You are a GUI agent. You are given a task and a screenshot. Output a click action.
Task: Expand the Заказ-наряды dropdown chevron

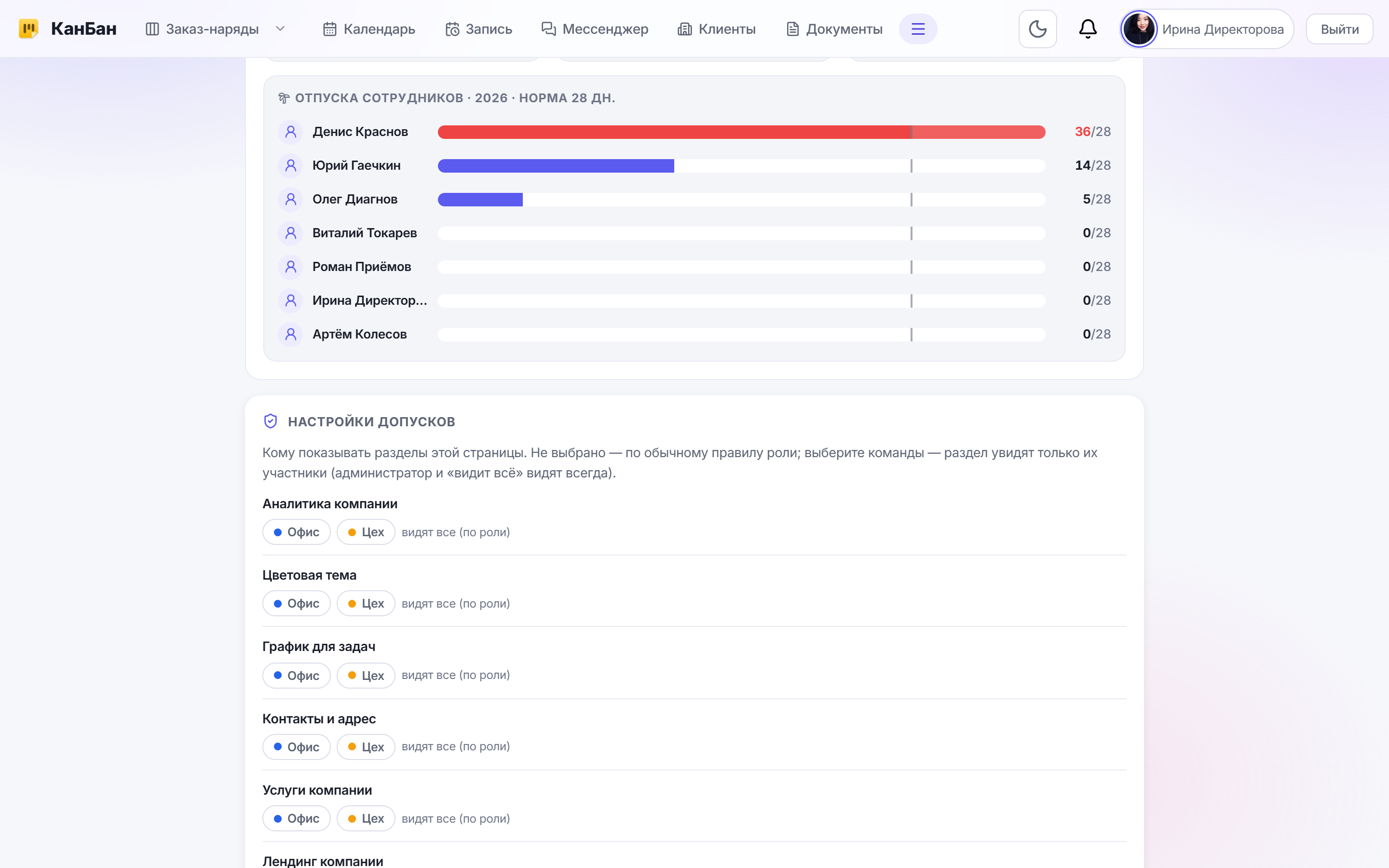(280, 29)
